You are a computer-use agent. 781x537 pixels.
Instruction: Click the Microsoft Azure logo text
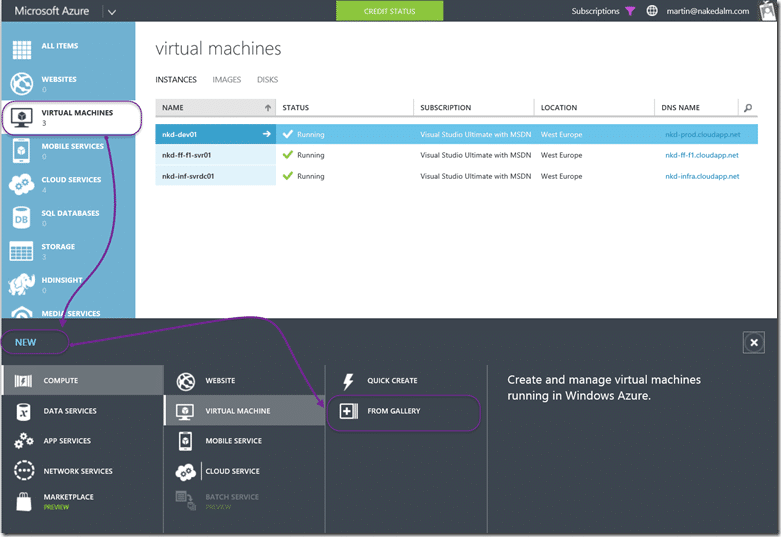pos(52,11)
